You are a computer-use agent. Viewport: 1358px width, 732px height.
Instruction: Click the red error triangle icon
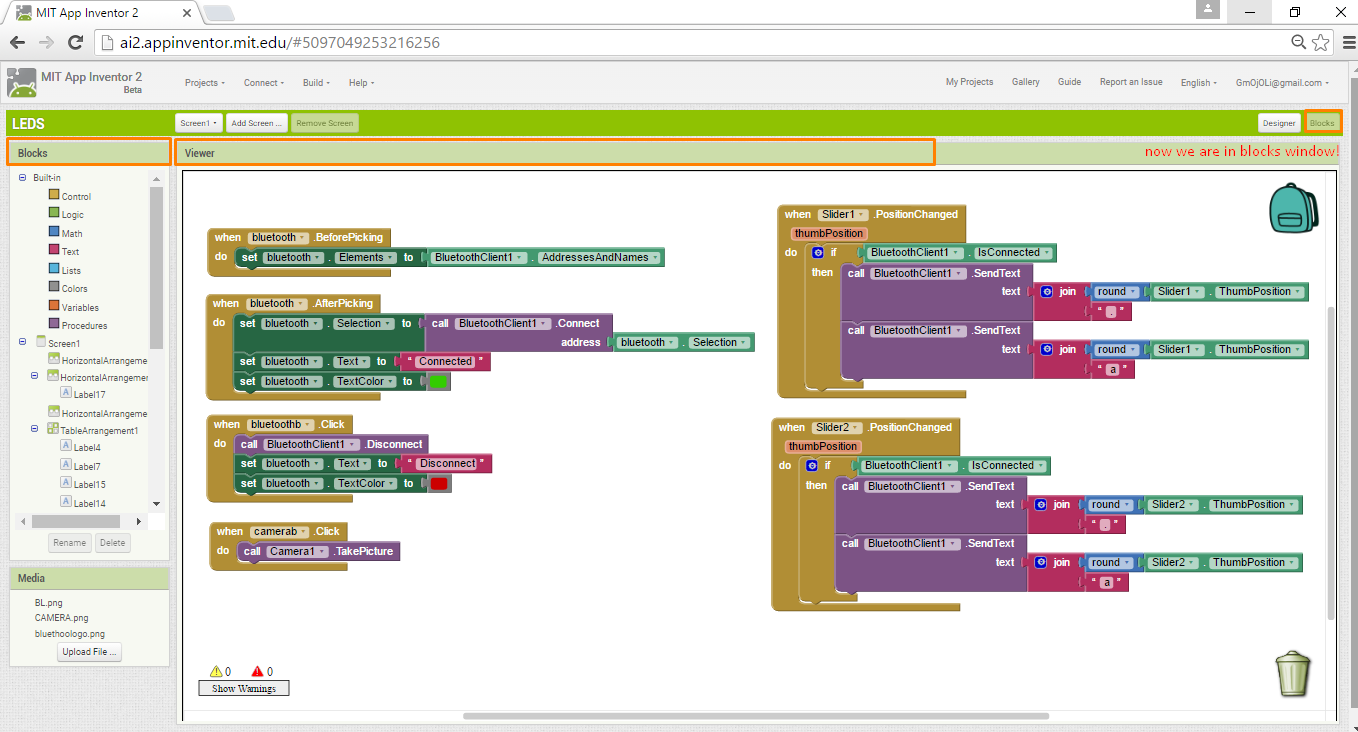pos(257,672)
